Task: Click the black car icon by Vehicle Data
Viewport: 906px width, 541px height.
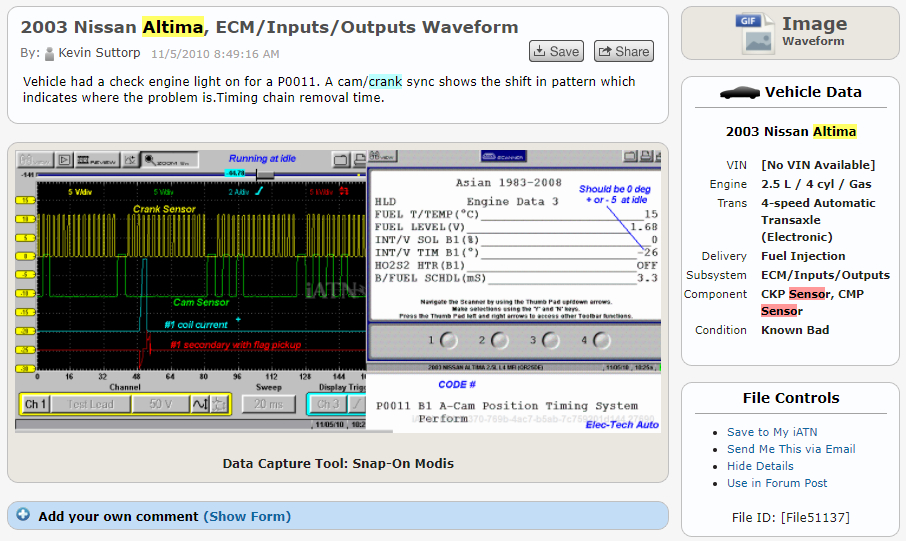Action: [740, 92]
